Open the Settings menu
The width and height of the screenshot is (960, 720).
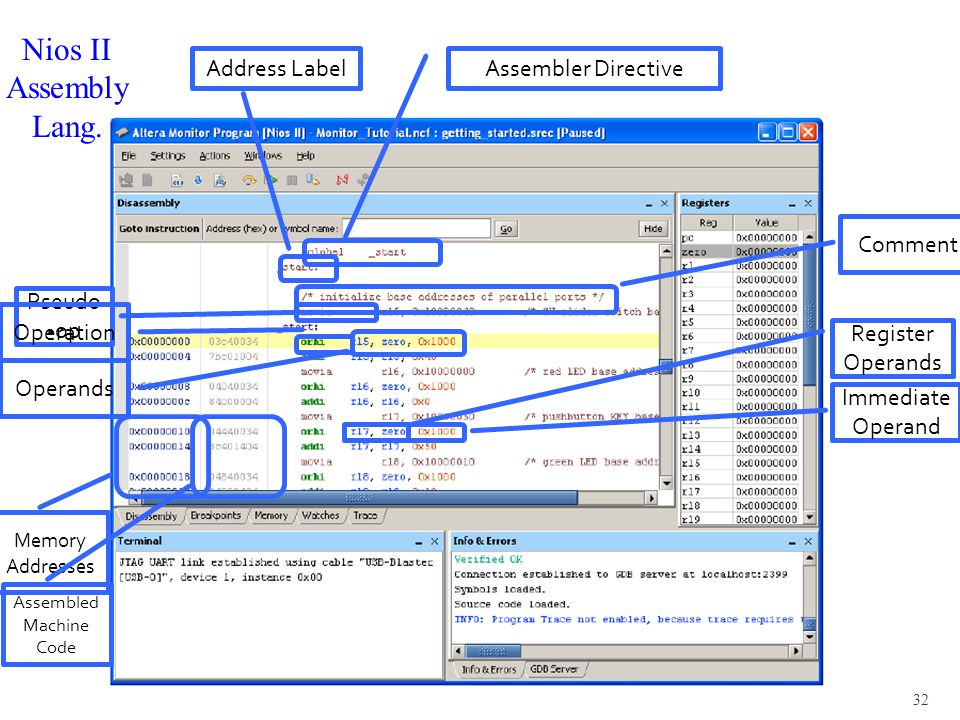pos(168,156)
